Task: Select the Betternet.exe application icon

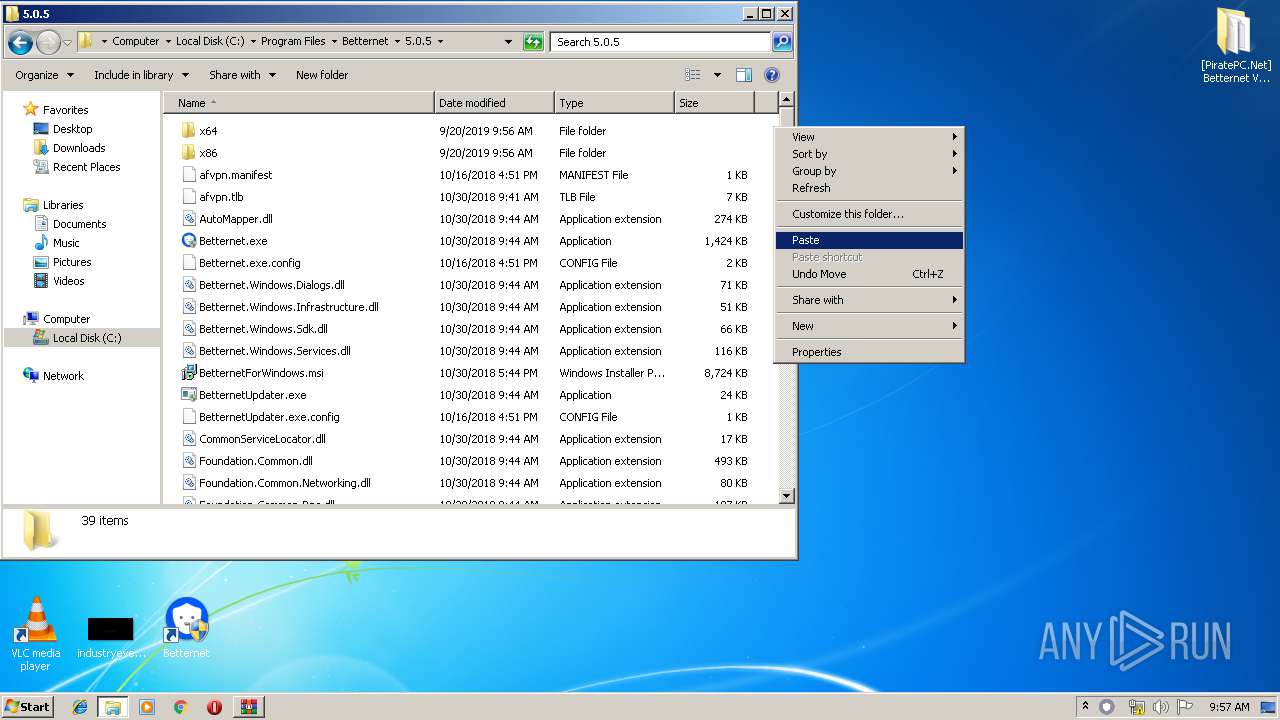Action: [189, 241]
